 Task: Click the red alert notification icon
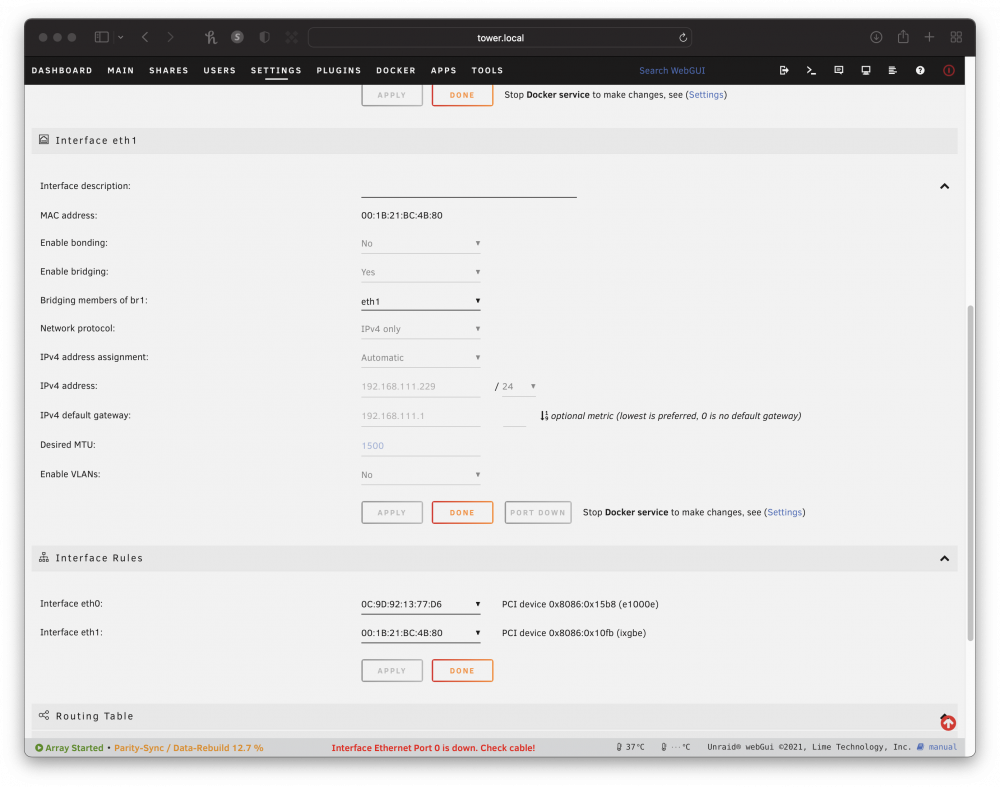948,70
